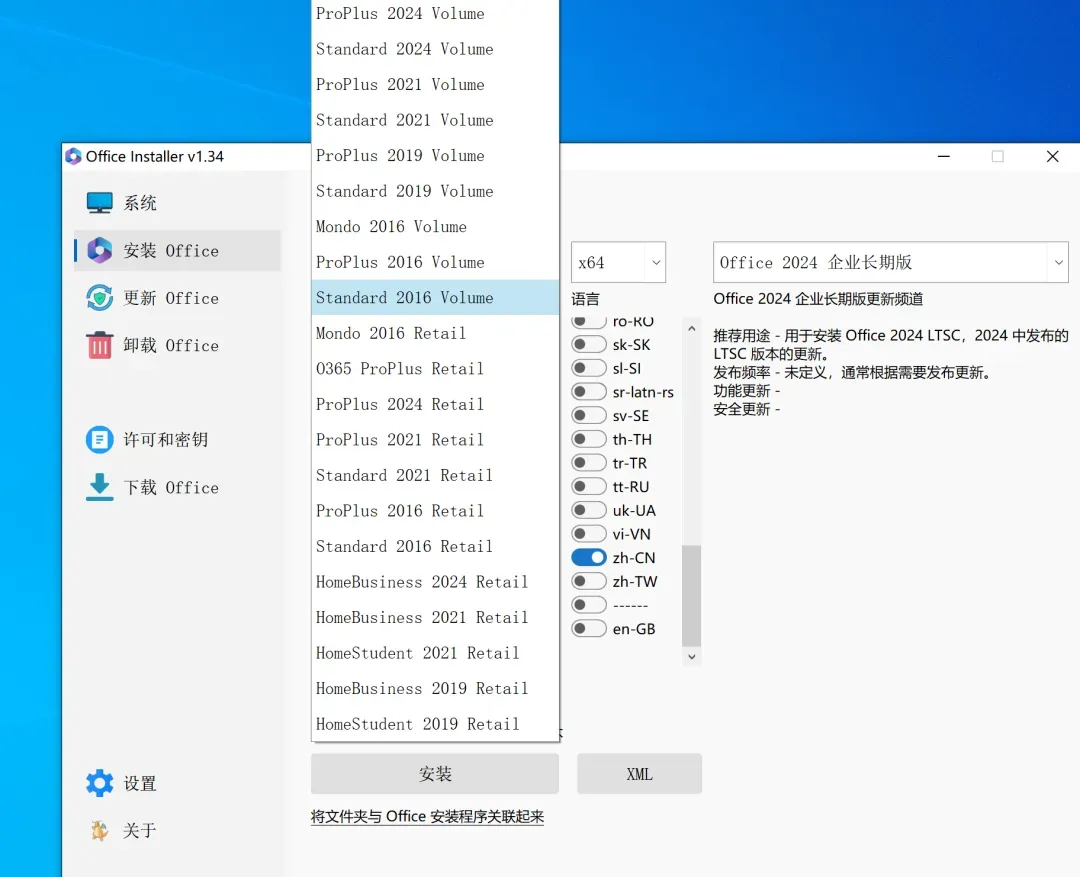Choose O365 ProPlus Retail
Image resolution: width=1080 pixels, height=877 pixels.
[x=435, y=369]
